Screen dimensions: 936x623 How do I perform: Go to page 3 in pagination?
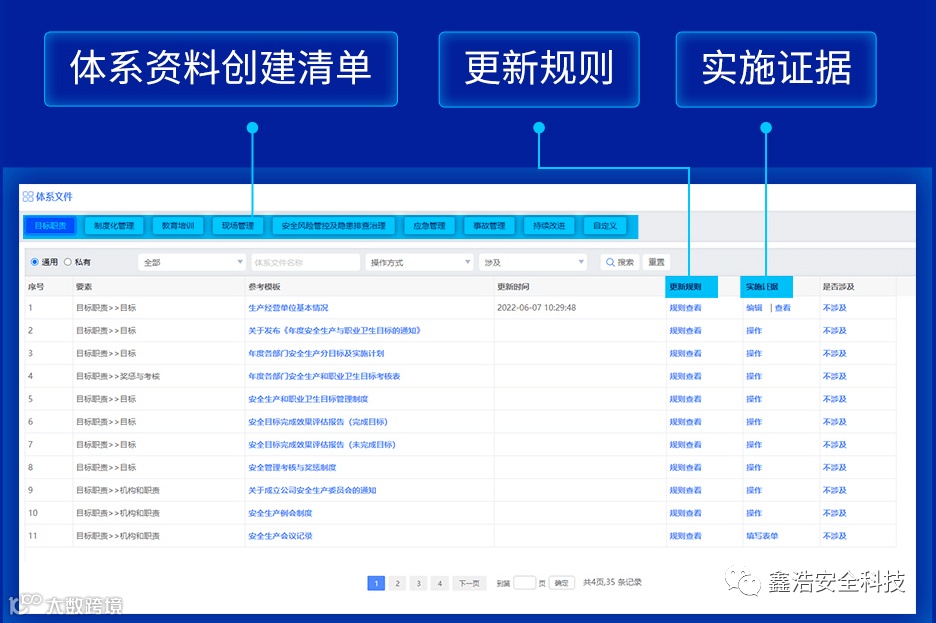pos(418,583)
